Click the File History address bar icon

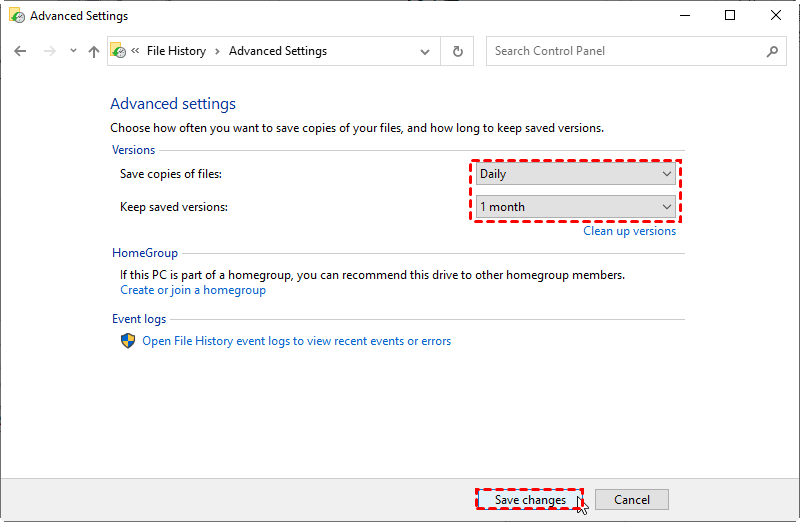point(119,51)
